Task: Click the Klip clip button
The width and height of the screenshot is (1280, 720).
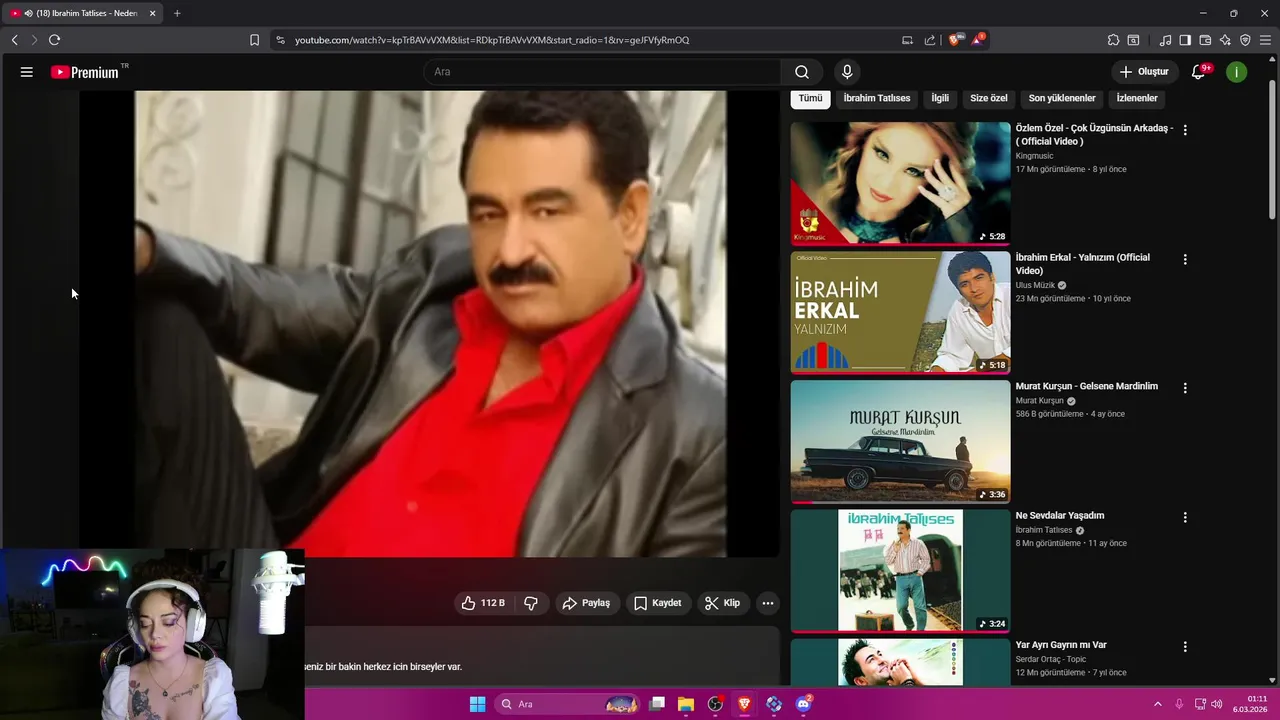Action: 722,603
